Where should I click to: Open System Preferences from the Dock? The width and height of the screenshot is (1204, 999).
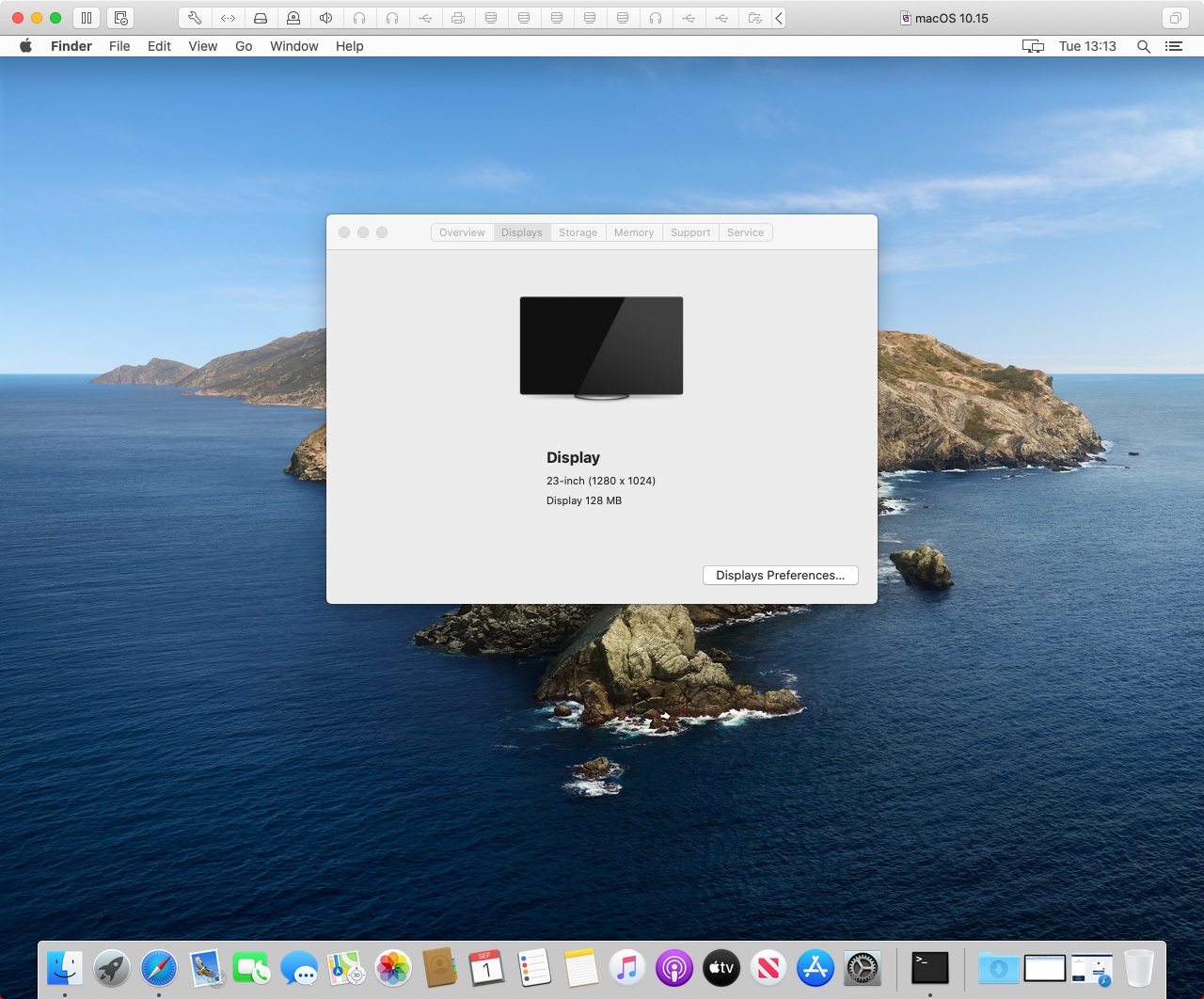click(862, 968)
